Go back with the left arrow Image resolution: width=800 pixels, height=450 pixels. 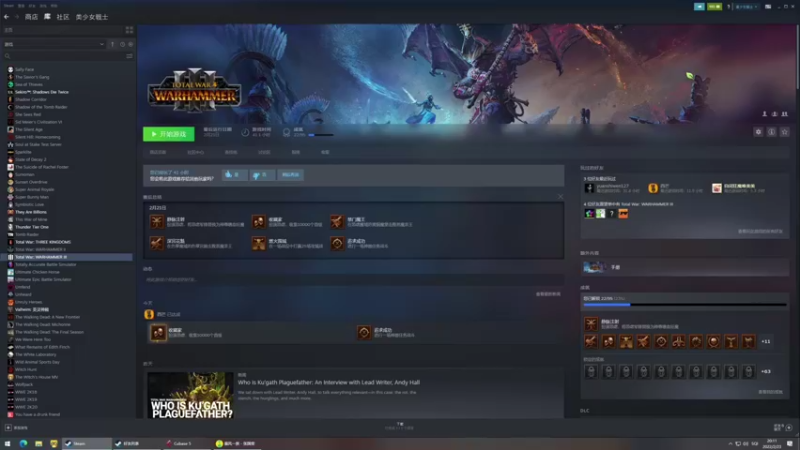(x=7, y=17)
